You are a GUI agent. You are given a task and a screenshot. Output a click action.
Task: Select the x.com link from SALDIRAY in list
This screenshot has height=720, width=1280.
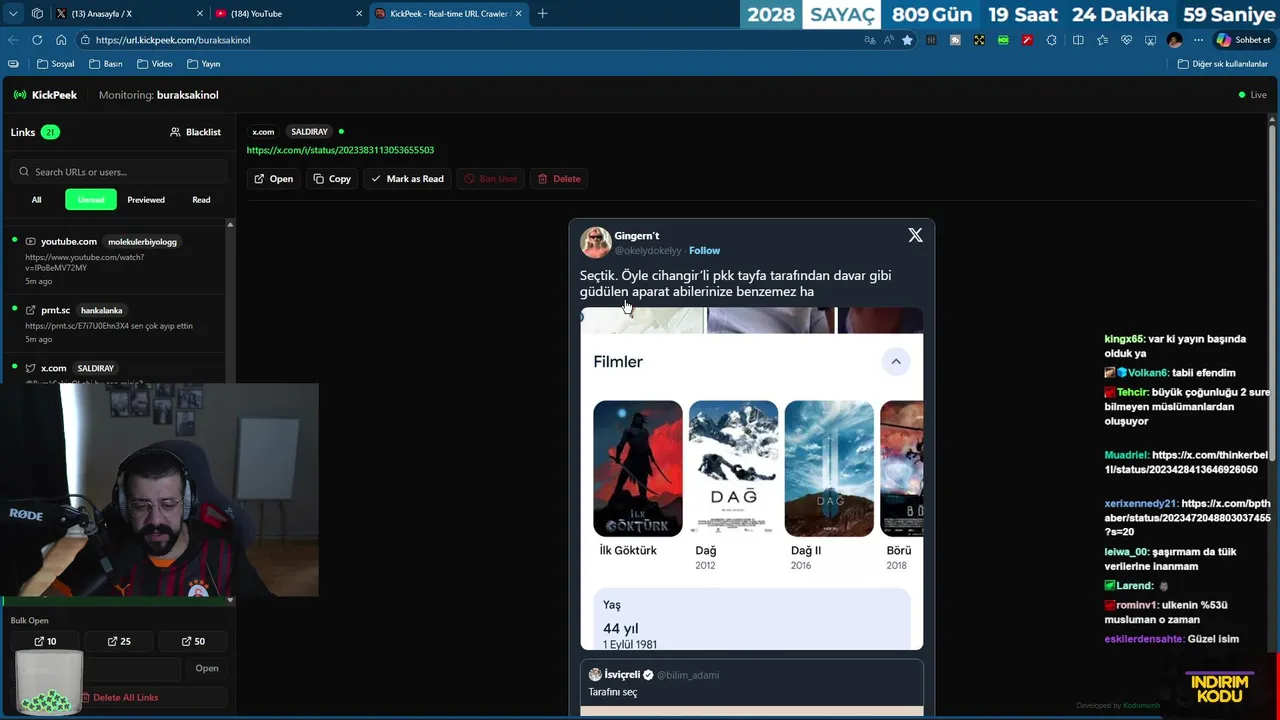click(113, 370)
